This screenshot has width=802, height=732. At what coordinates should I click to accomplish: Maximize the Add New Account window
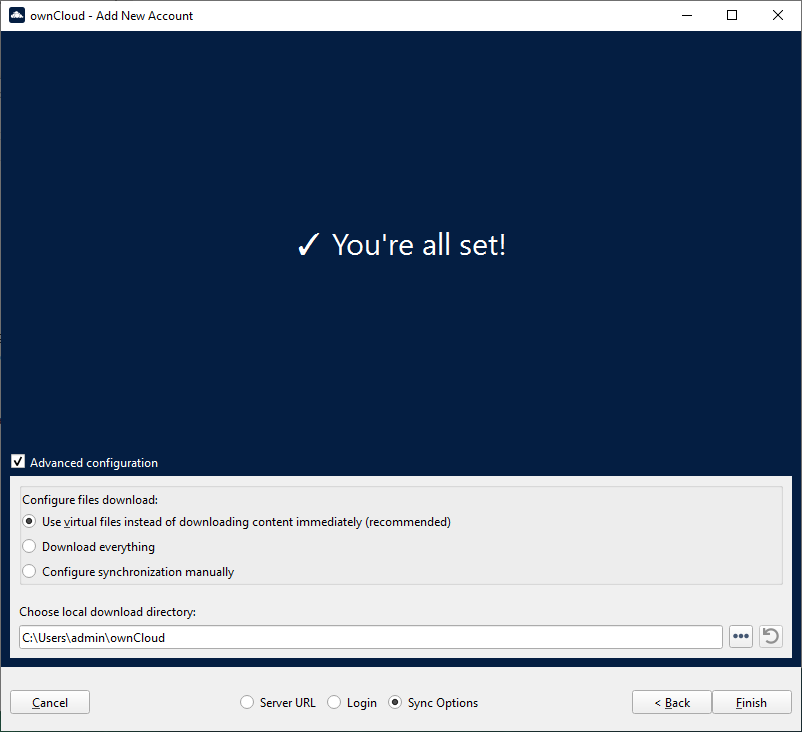(732, 15)
